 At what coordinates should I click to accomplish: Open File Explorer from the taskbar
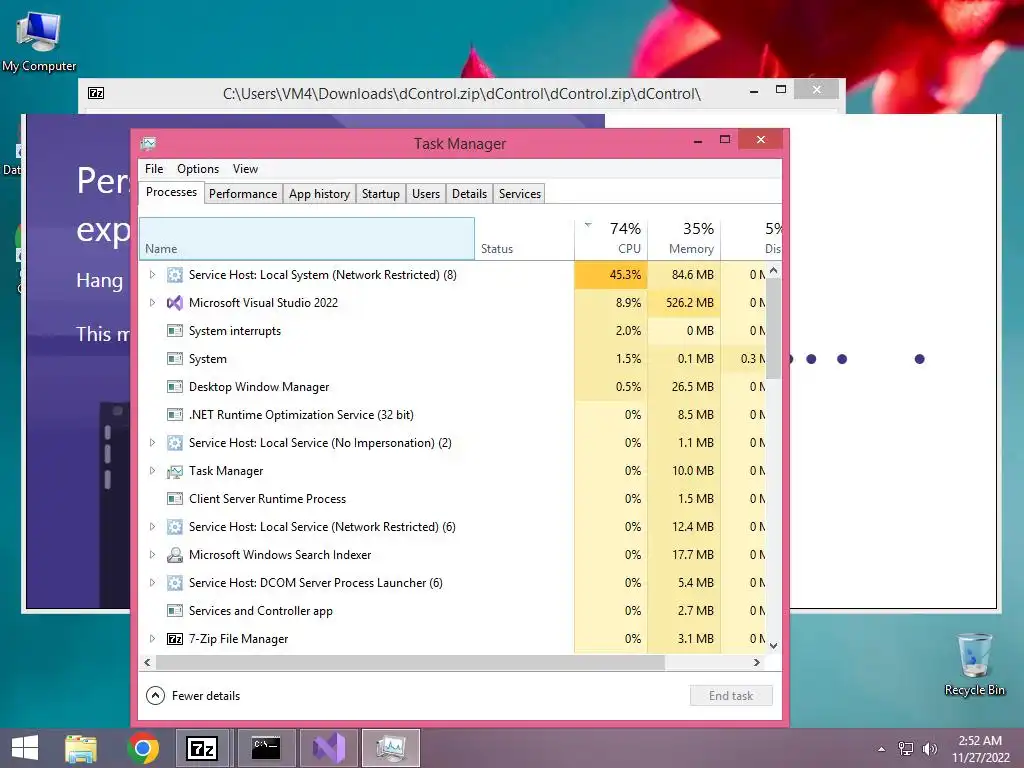(x=81, y=748)
